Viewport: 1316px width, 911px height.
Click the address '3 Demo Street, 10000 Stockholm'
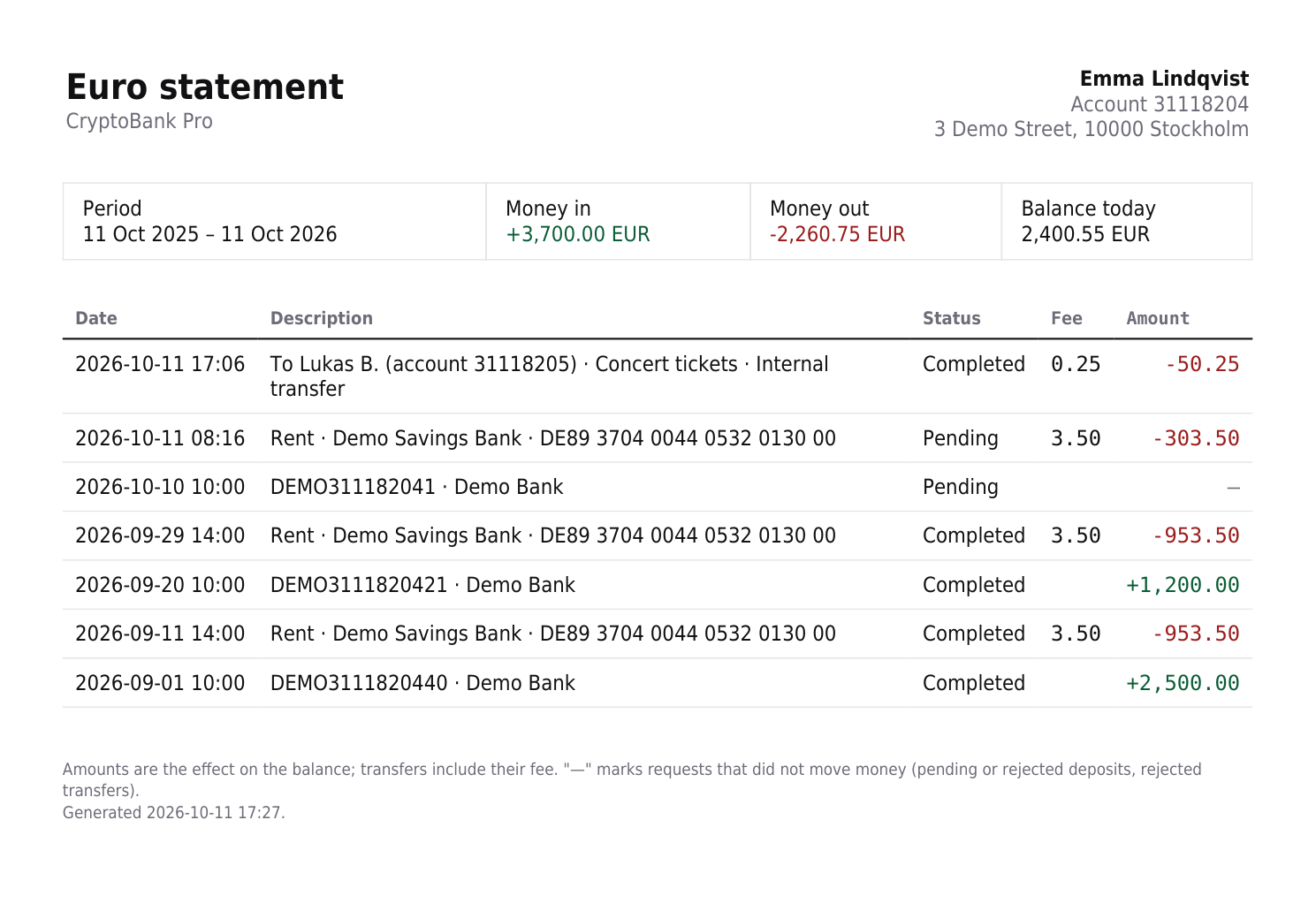(x=1092, y=129)
